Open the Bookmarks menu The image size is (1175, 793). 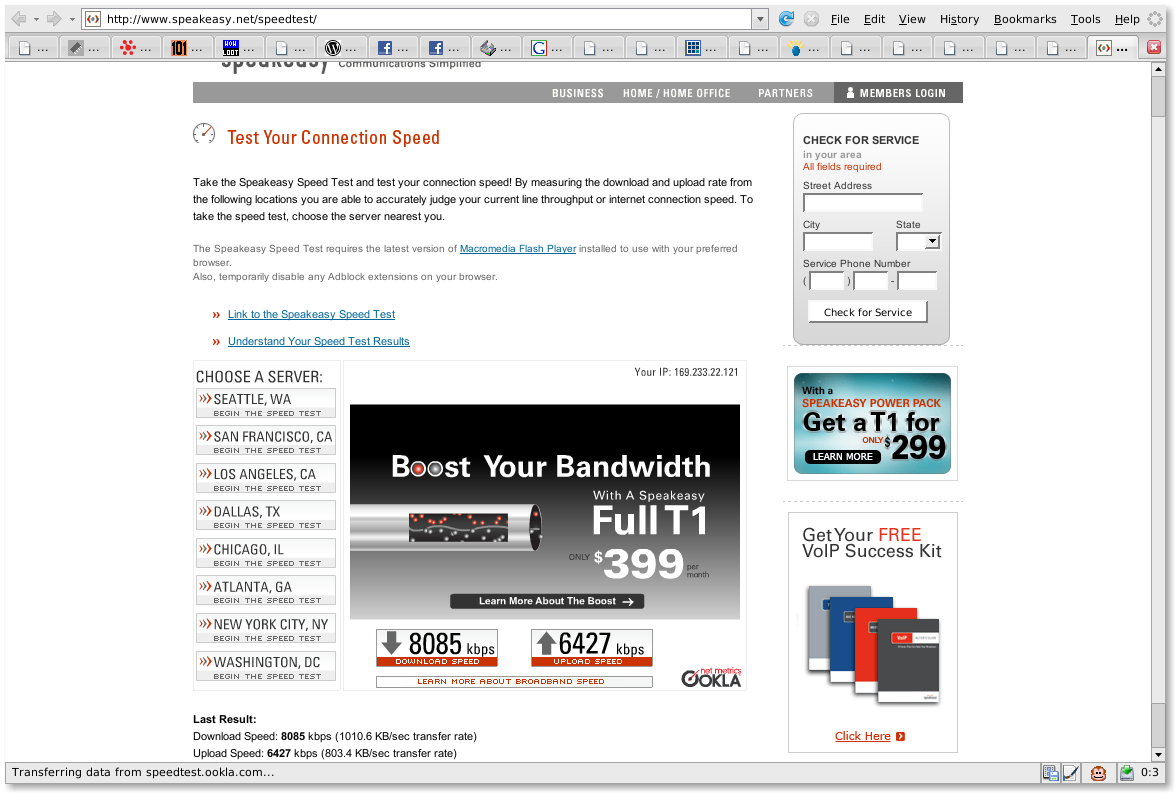[1025, 19]
